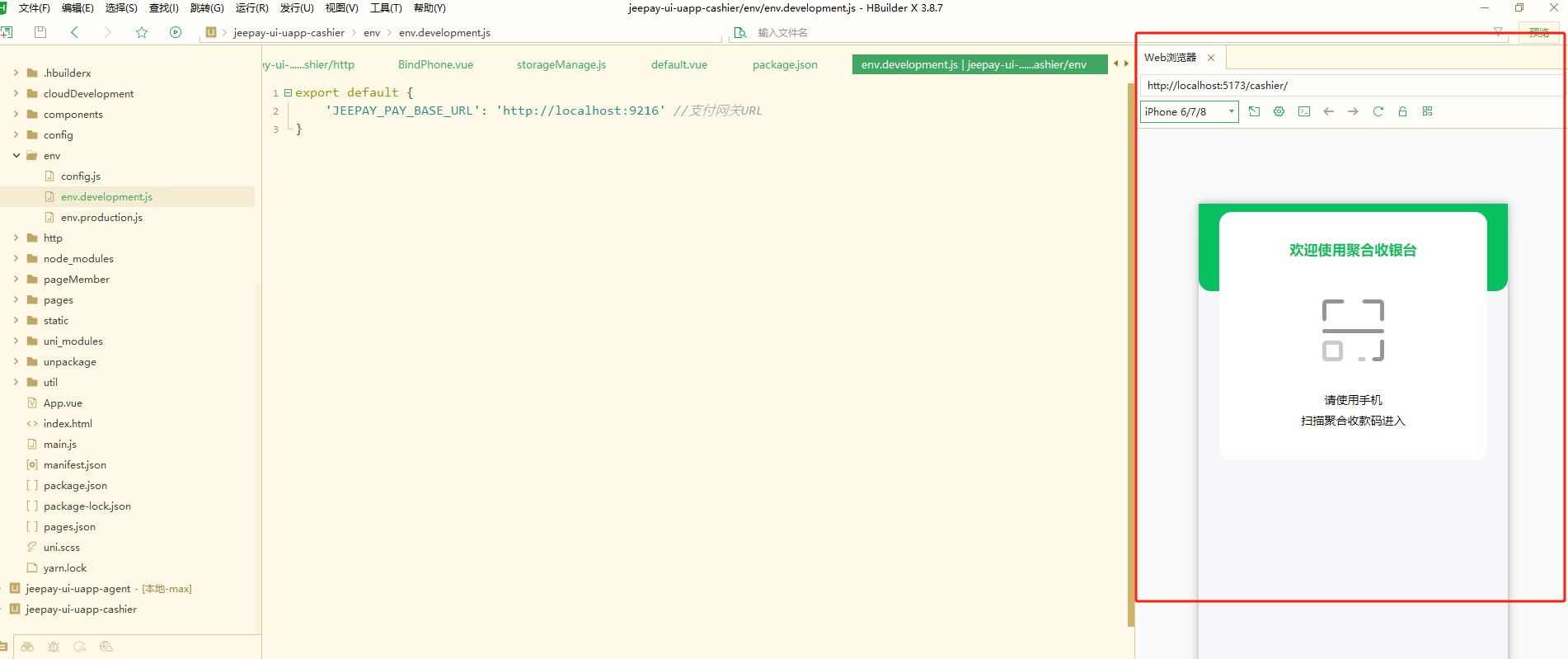1568x659 pixels.
Task: Click the binoculars search icon at bottom
Action: [x=27, y=647]
